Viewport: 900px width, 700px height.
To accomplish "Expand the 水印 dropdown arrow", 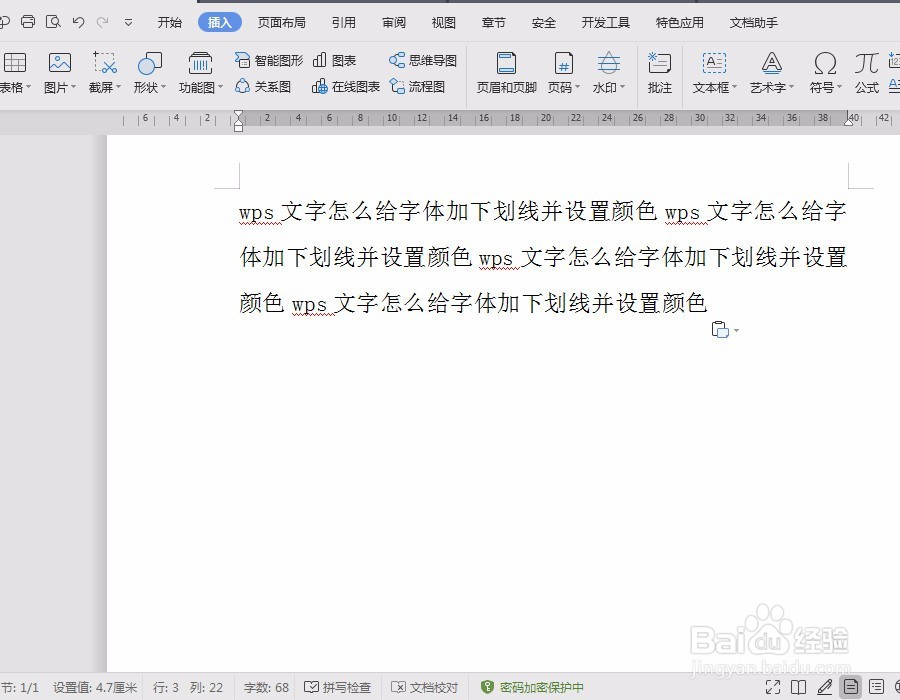I will pos(622,87).
